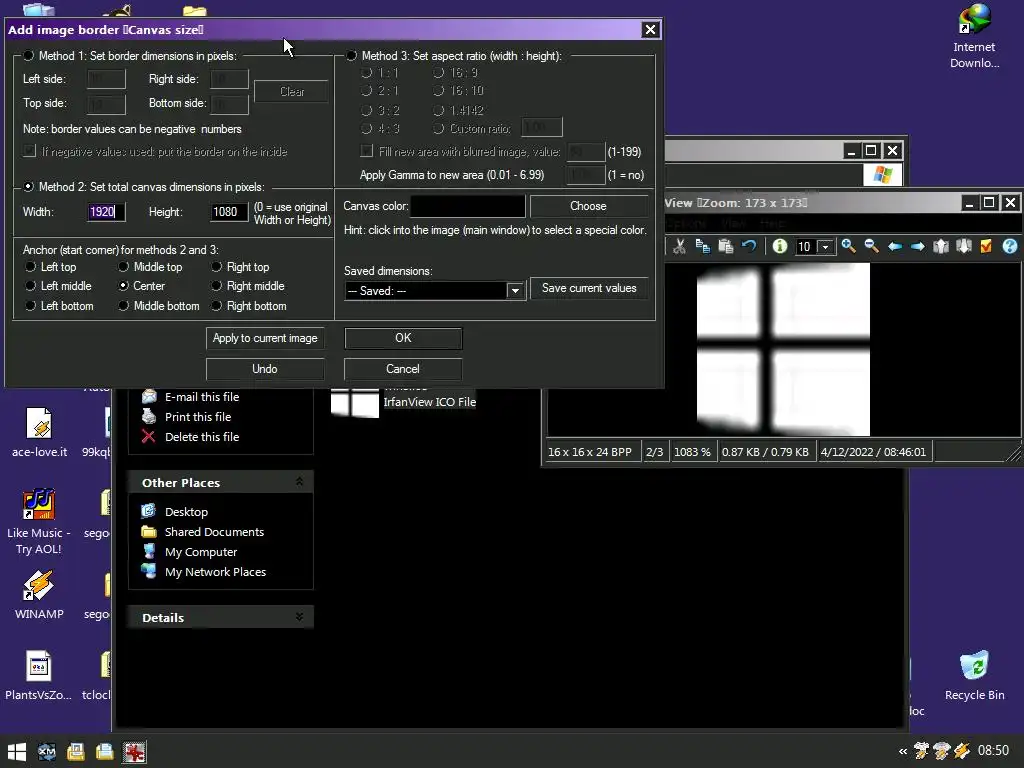Click 'Apply to current image' button
This screenshot has height=768, width=1024.
point(265,338)
